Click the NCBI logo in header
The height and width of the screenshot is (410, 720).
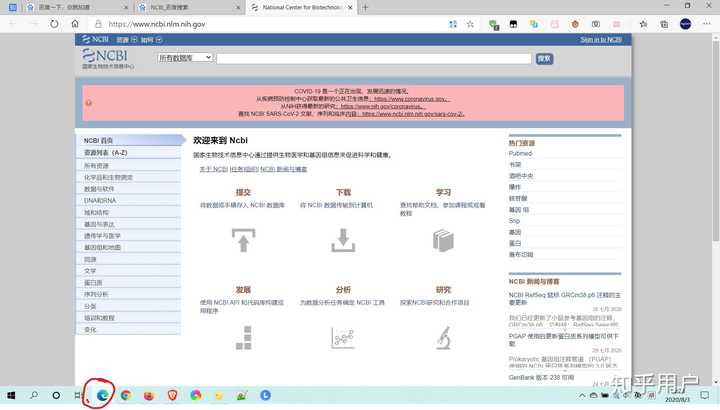pos(105,56)
